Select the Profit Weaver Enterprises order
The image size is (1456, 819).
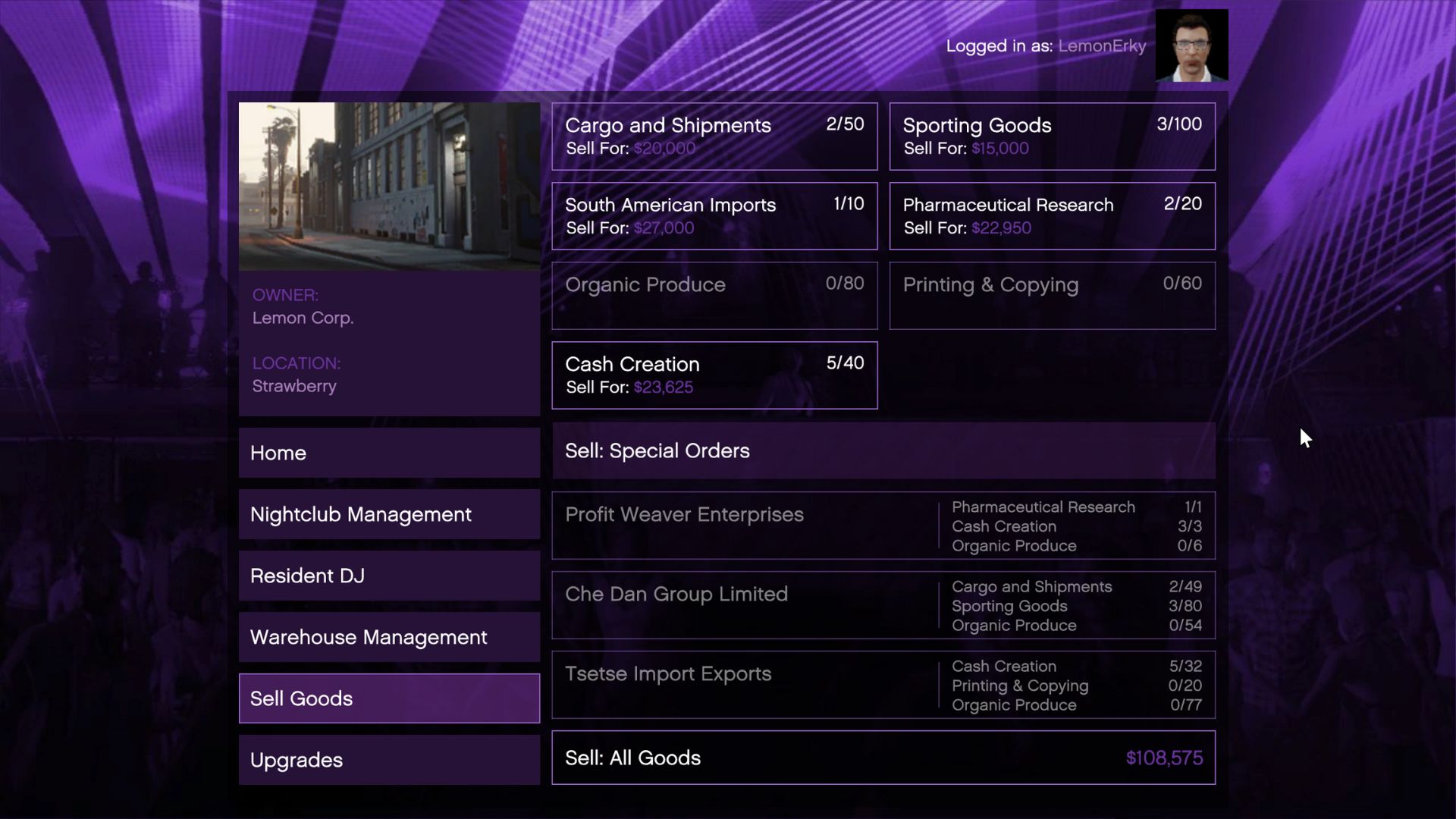click(x=883, y=526)
